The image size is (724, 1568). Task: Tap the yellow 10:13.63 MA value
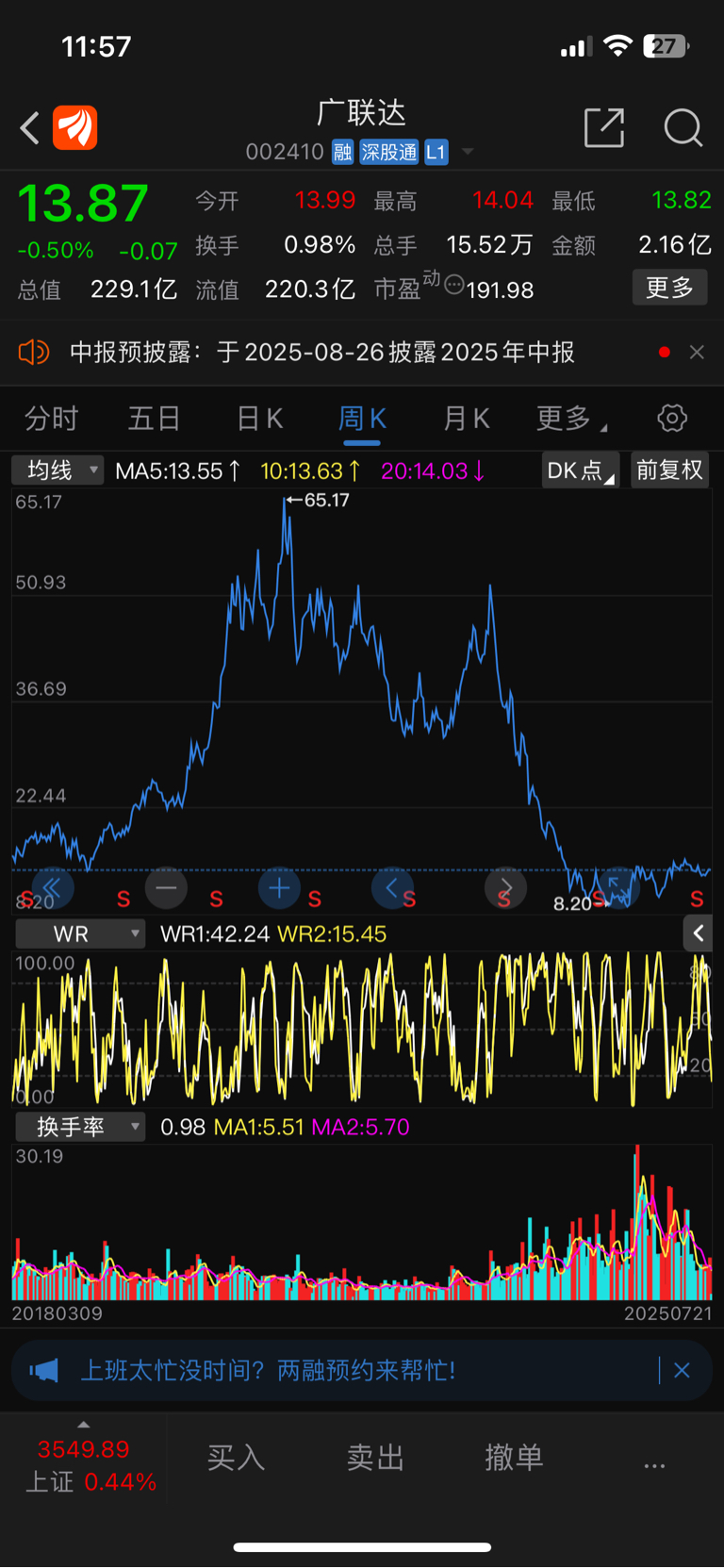click(310, 470)
